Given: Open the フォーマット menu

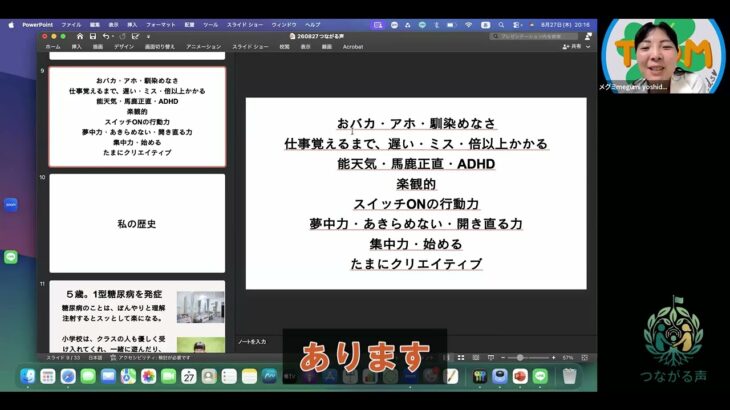Looking at the screenshot, I should click(161, 25).
